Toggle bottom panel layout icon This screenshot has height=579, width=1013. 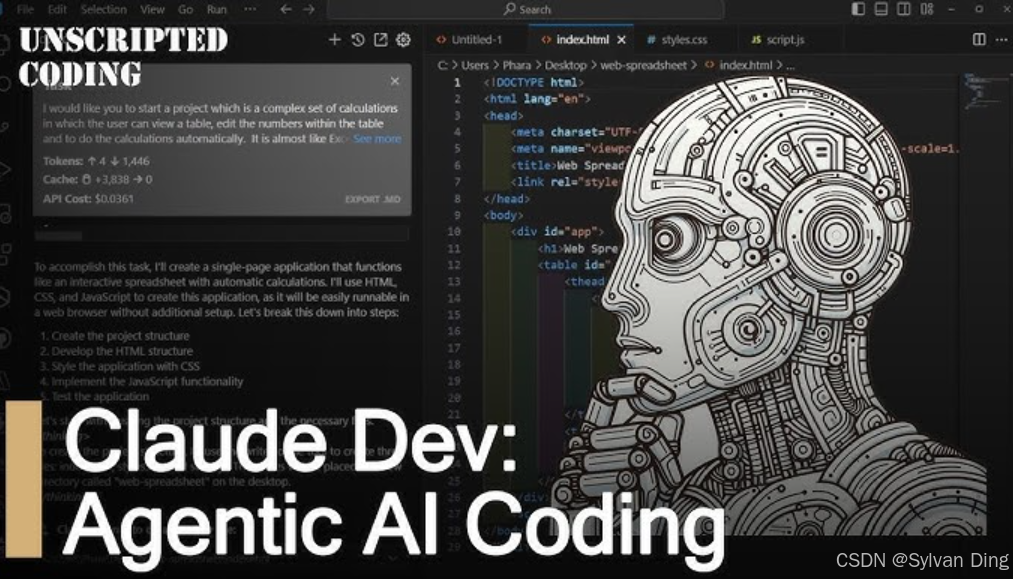tap(881, 8)
